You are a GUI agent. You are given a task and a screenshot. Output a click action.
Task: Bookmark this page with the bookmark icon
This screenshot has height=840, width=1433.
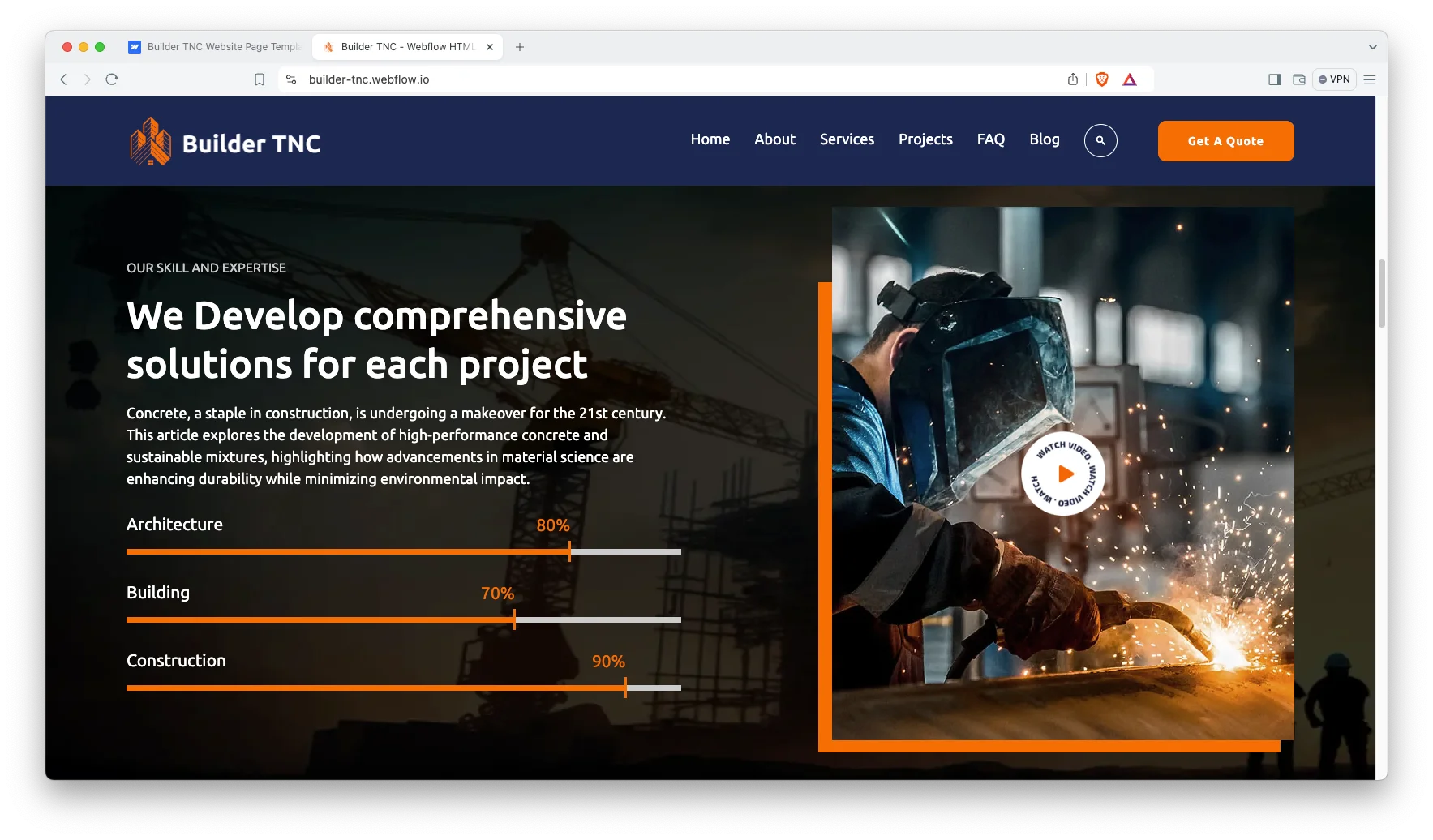tap(260, 79)
